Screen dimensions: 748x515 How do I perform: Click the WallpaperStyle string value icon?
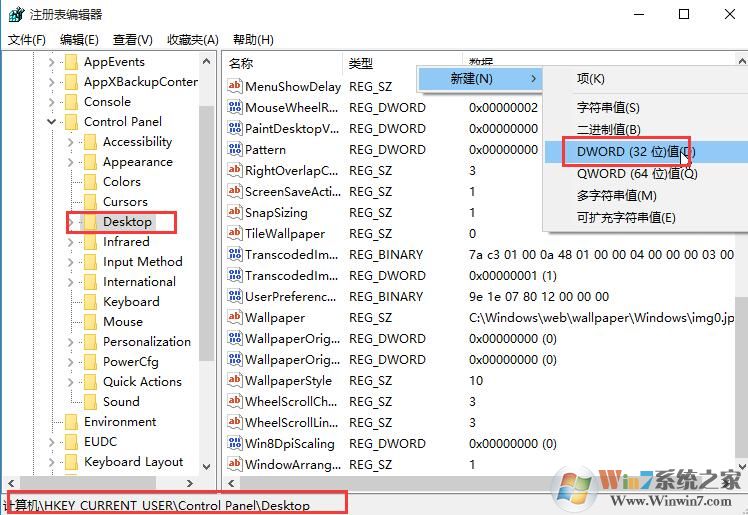pyautogui.click(x=234, y=380)
